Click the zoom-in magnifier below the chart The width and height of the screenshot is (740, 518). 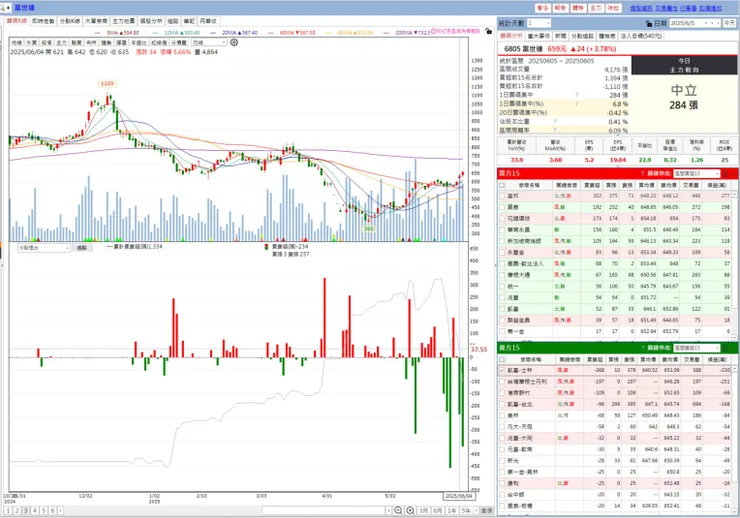pyautogui.click(x=410, y=510)
